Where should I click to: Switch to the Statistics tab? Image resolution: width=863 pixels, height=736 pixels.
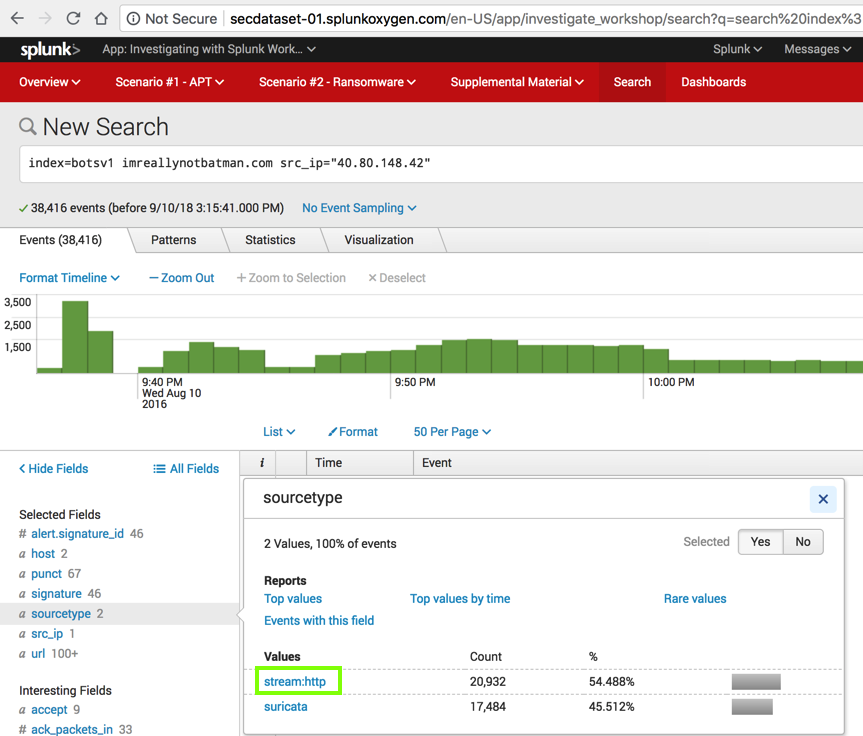click(270, 240)
